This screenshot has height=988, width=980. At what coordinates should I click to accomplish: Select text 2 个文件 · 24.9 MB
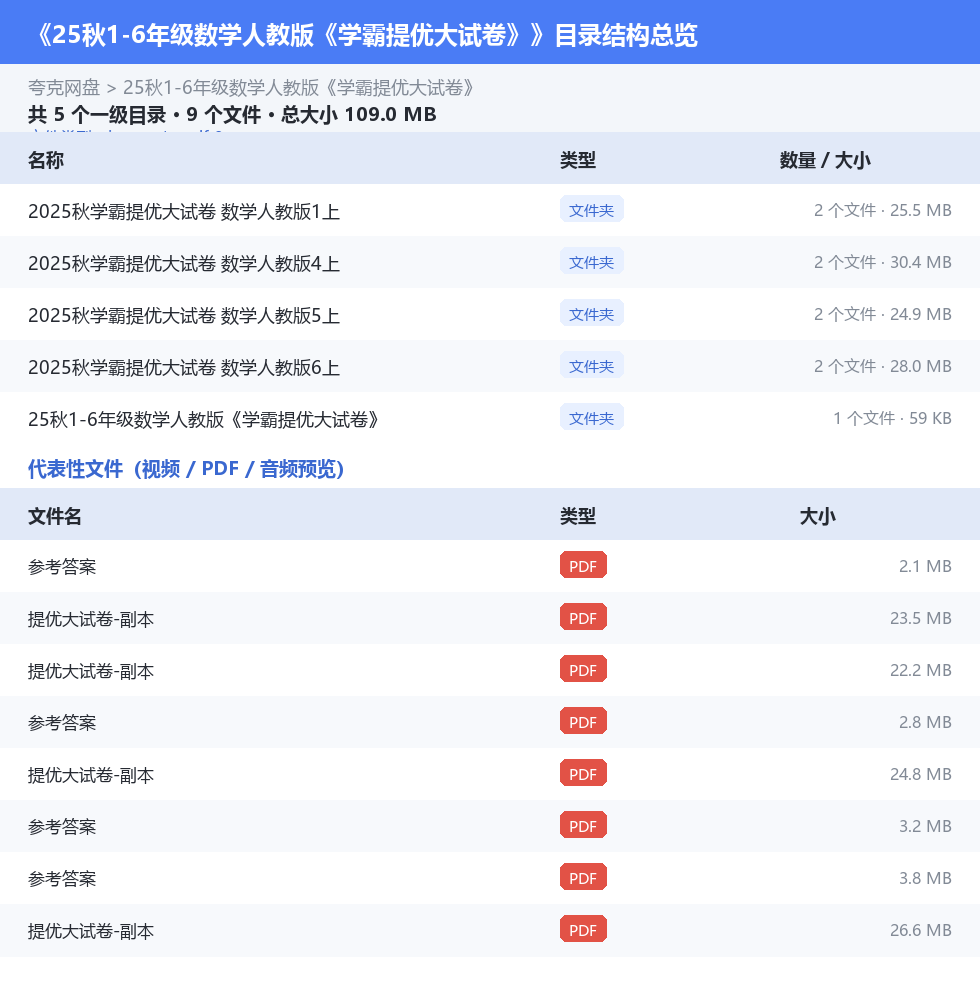pos(882,314)
